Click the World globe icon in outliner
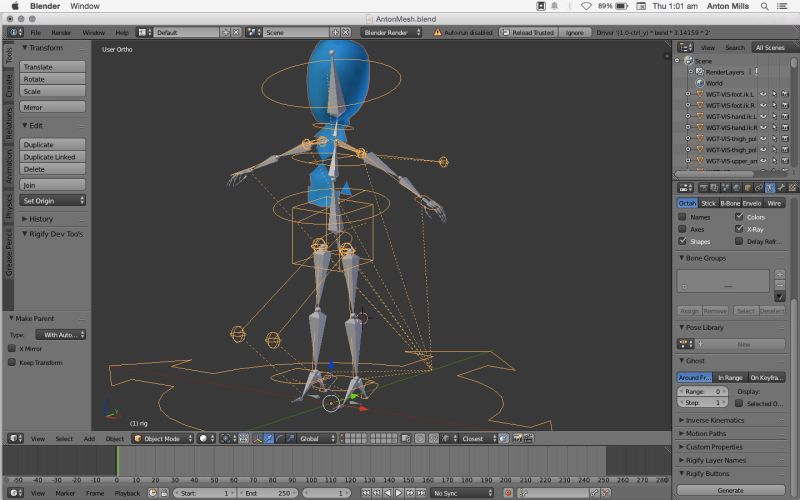Image resolution: width=800 pixels, height=500 pixels. coord(700,83)
